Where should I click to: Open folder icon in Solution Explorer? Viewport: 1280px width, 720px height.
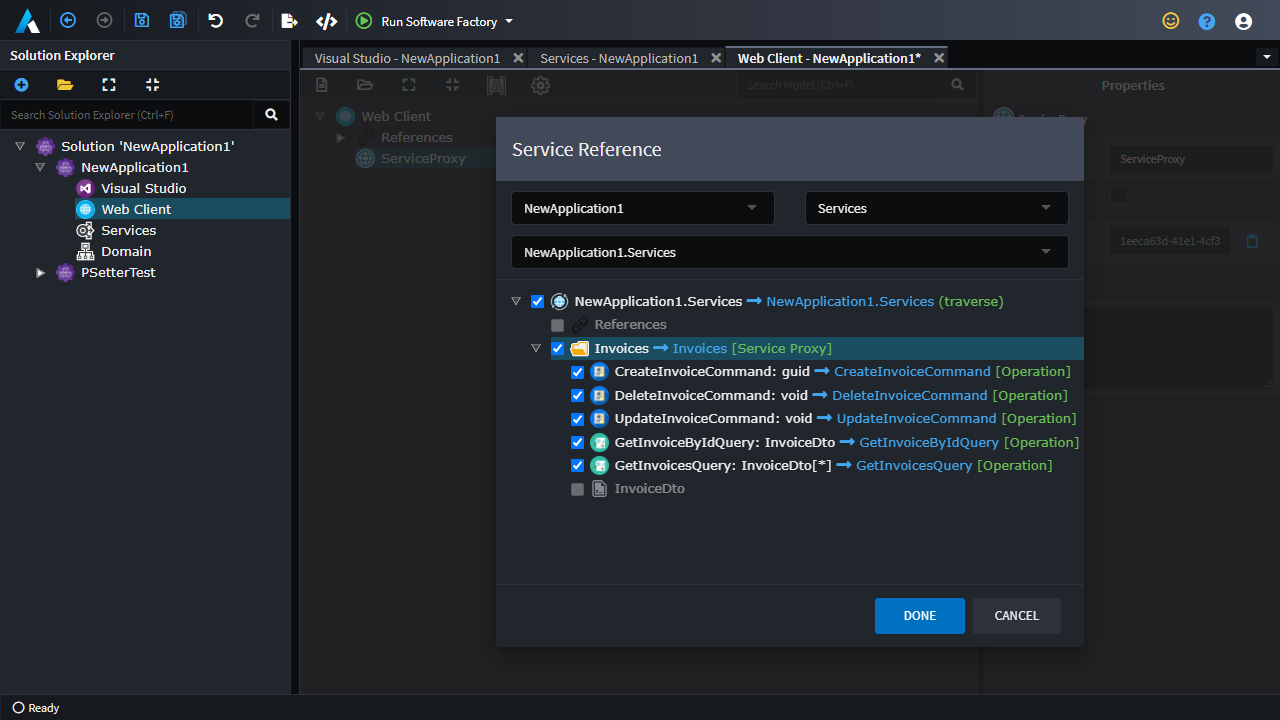[x=65, y=85]
